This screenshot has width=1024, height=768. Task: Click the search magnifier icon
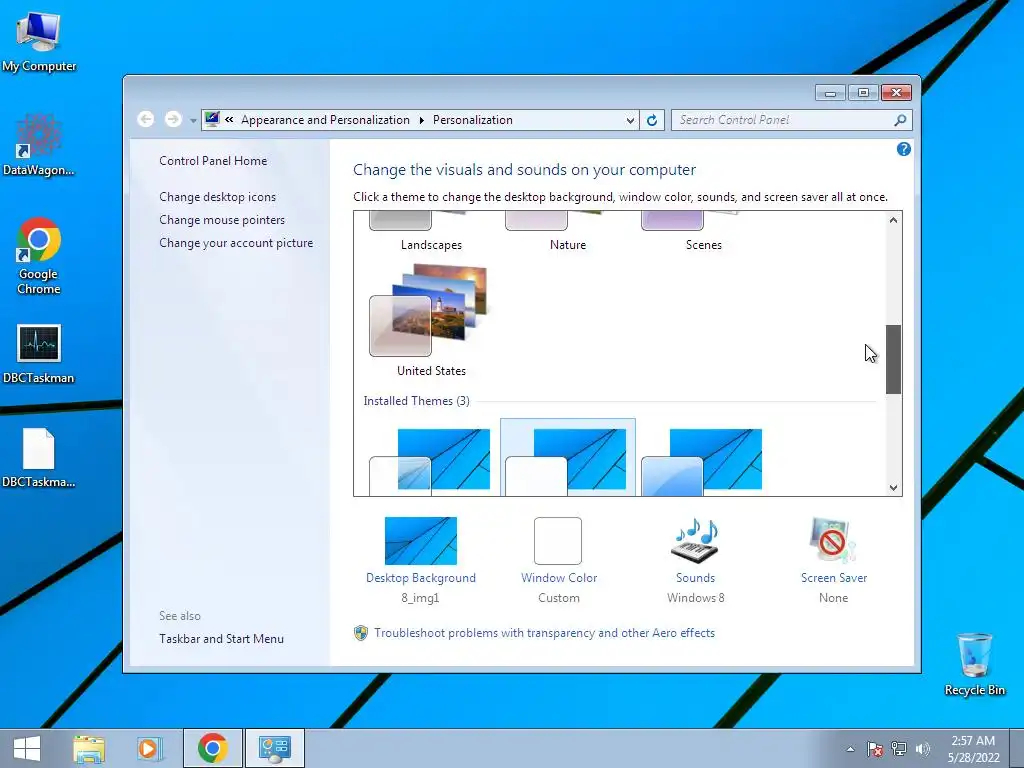[900, 120]
